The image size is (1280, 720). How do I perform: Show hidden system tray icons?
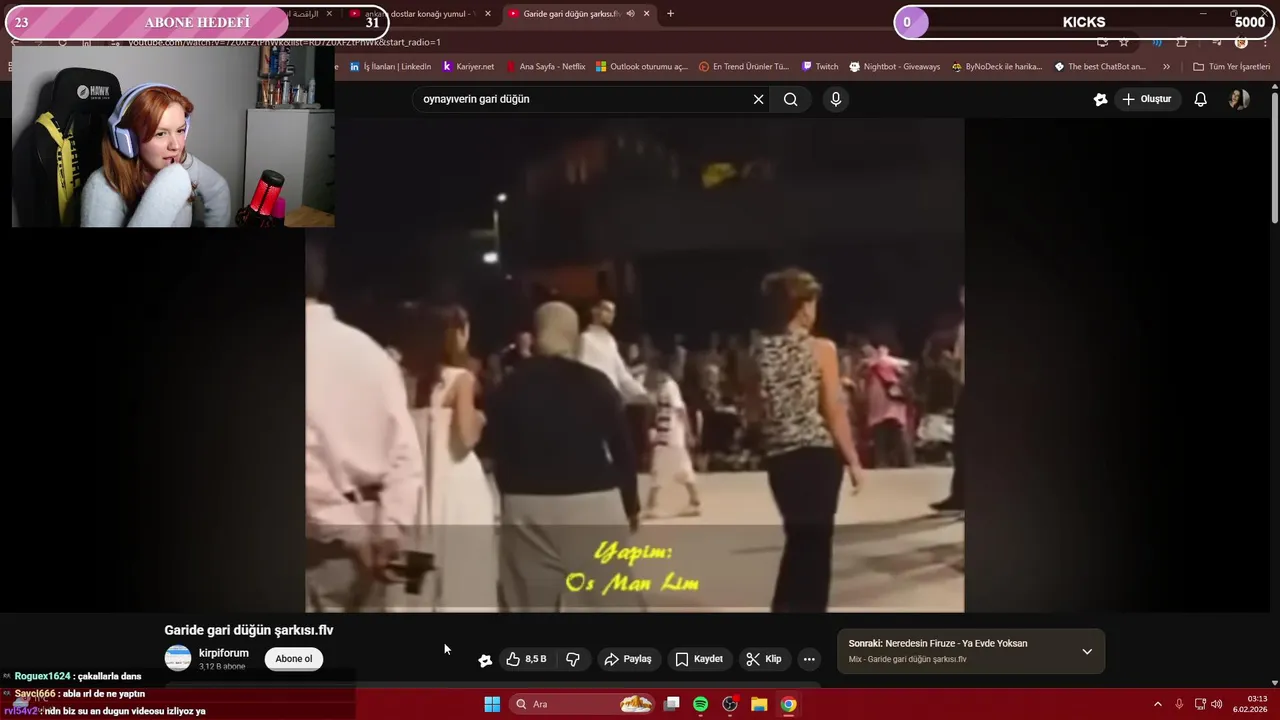(x=1158, y=704)
